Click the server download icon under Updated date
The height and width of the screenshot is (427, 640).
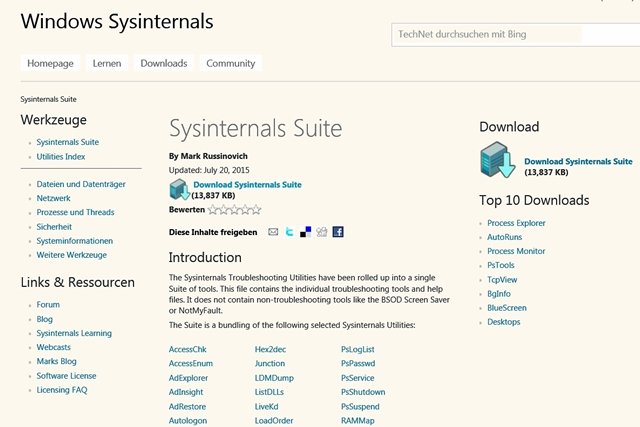coord(180,189)
